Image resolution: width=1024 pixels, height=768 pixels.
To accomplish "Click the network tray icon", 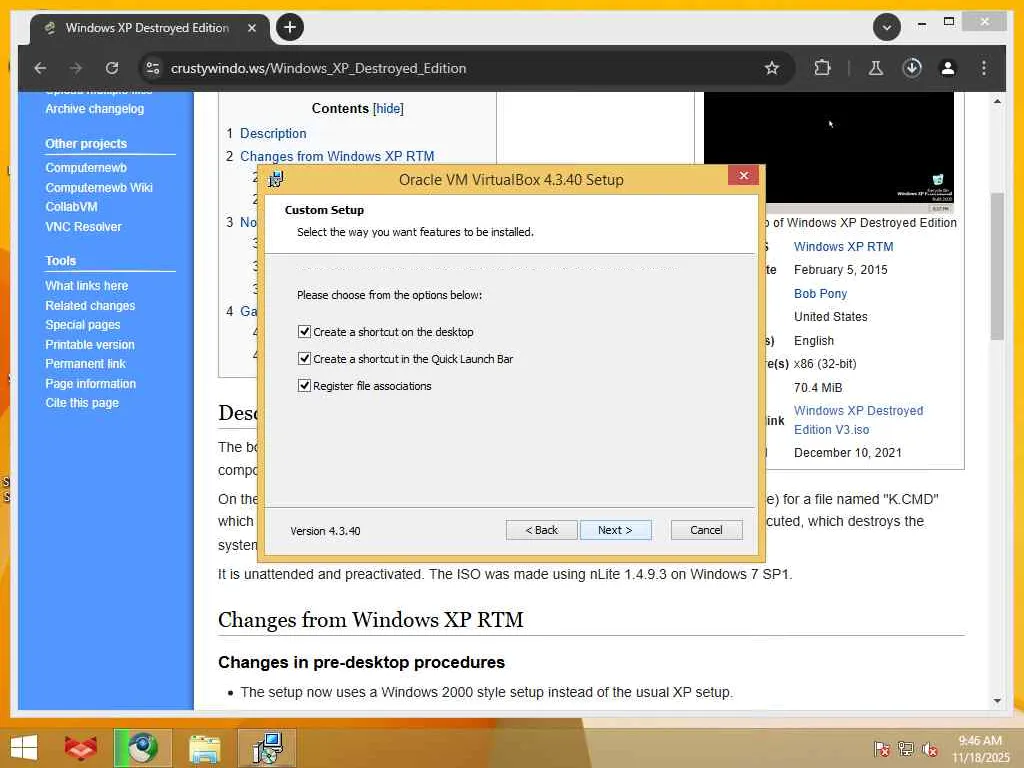I will 906,749.
